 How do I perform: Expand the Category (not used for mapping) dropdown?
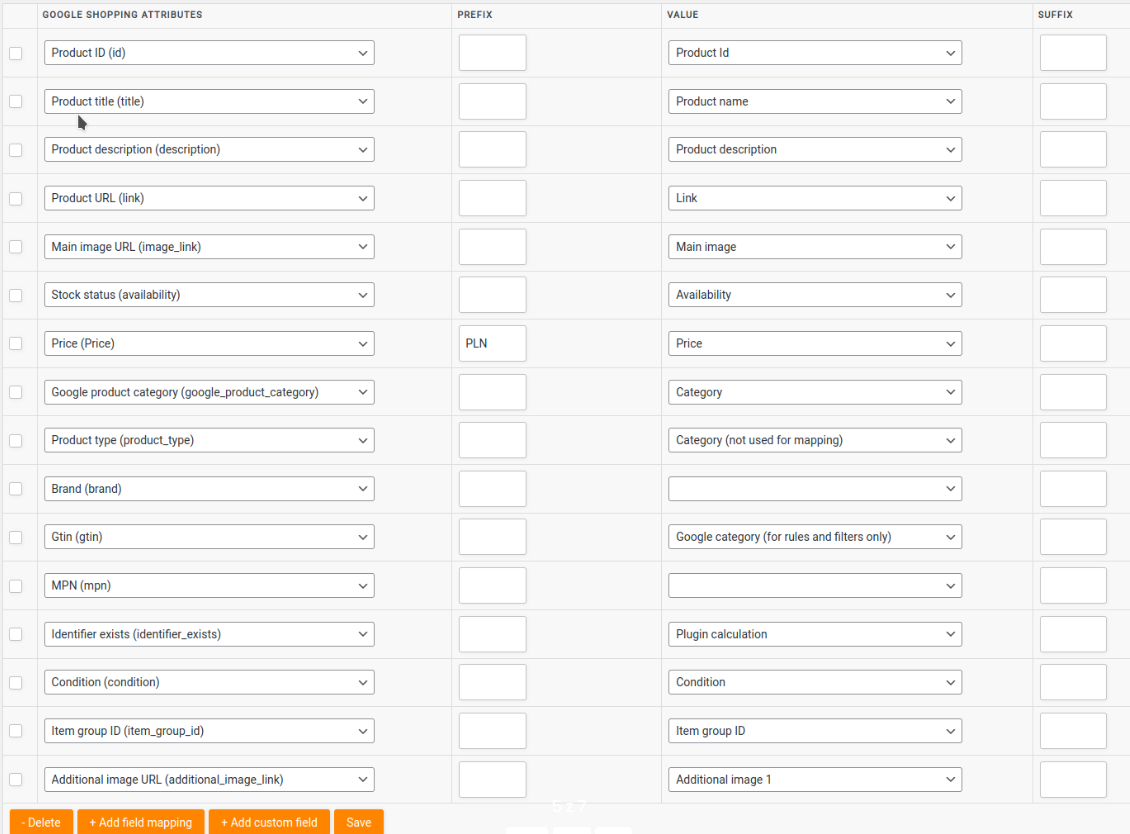(x=815, y=440)
